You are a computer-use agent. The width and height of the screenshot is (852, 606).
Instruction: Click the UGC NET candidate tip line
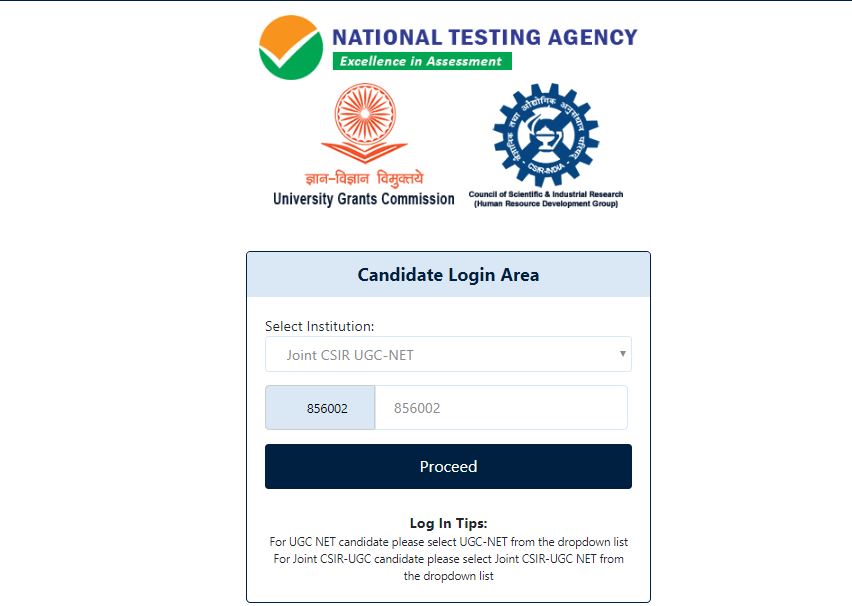click(448, 542)
